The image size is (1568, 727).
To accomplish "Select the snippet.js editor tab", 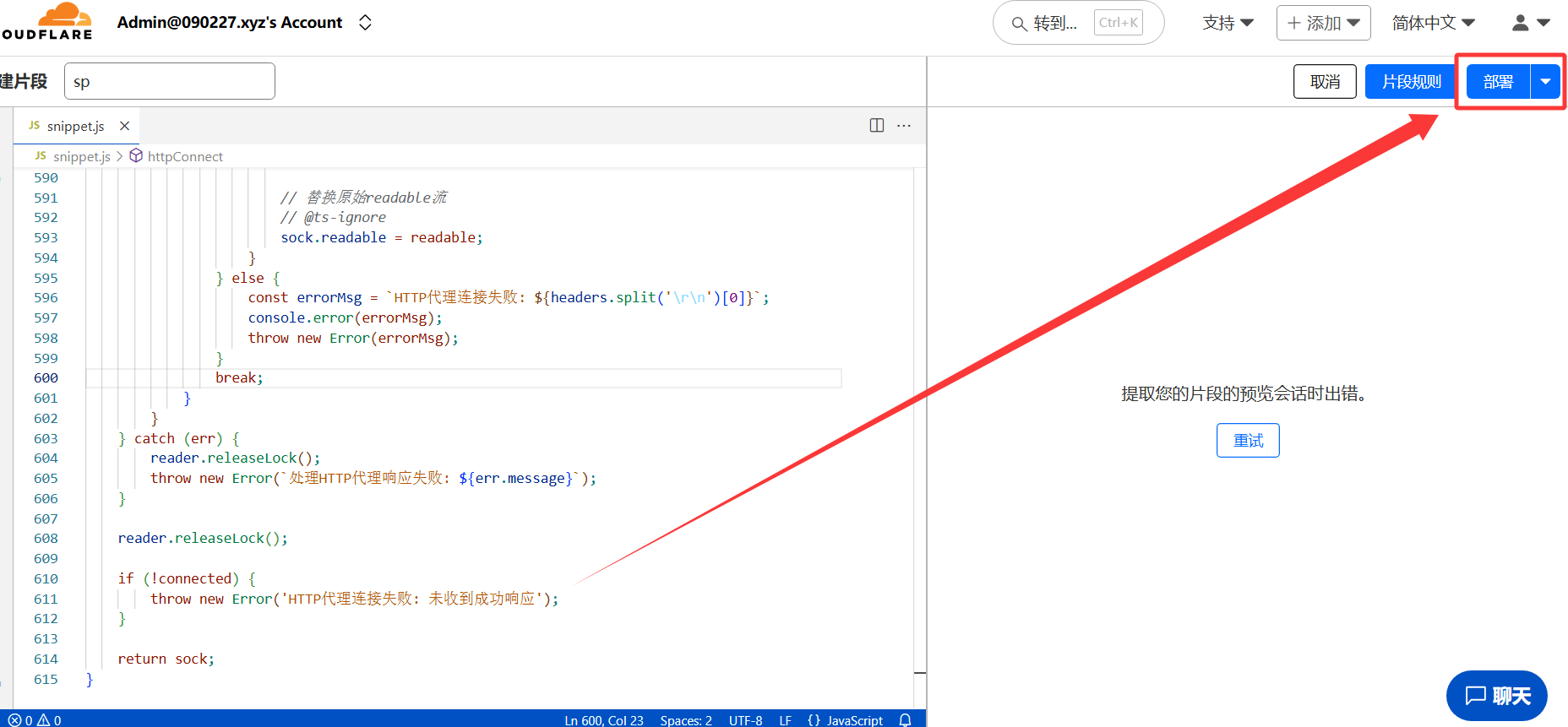I will pyautogui.click(x=75, y=126).
